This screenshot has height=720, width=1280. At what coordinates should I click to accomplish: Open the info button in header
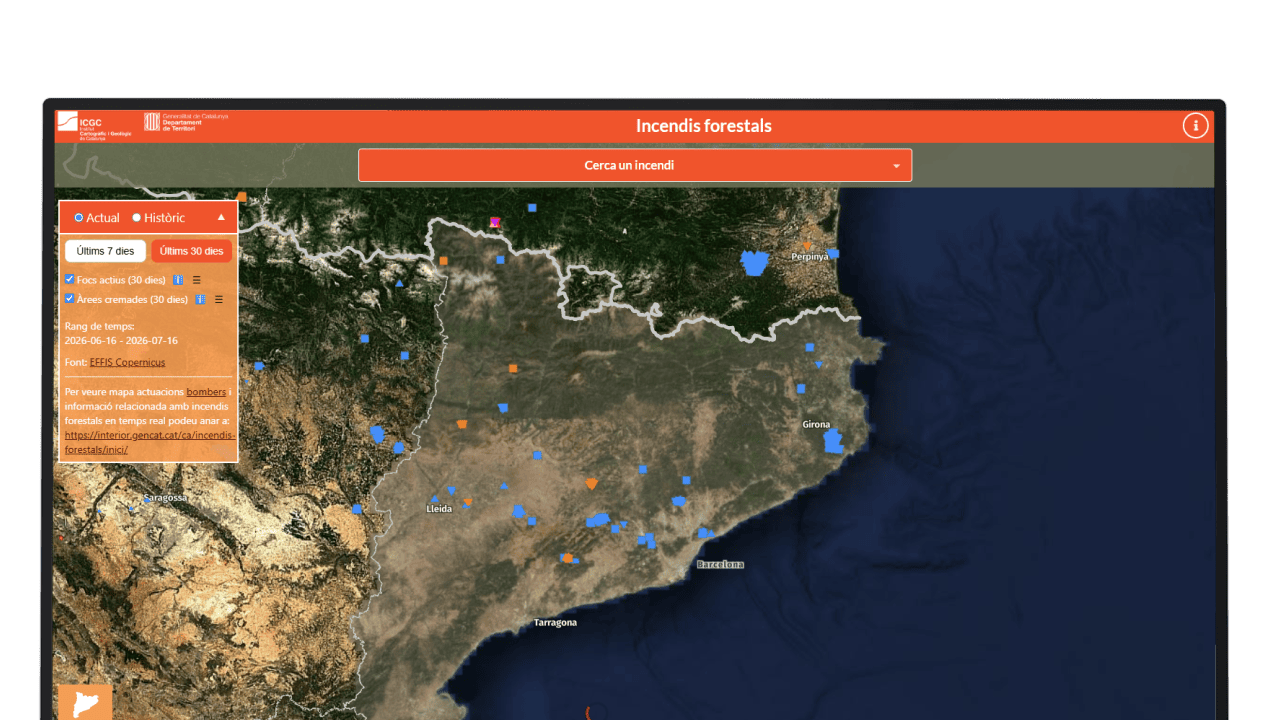pos(1195,125)
